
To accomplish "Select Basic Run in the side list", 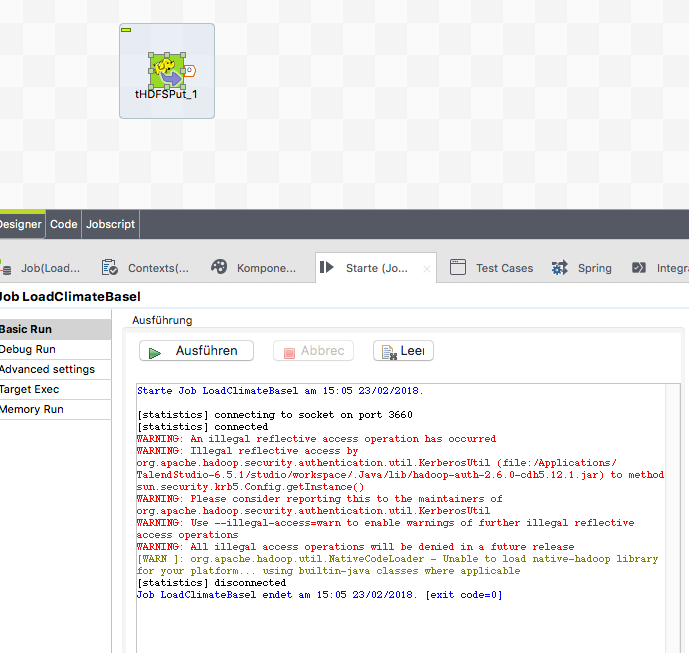I will coord(28,330).
